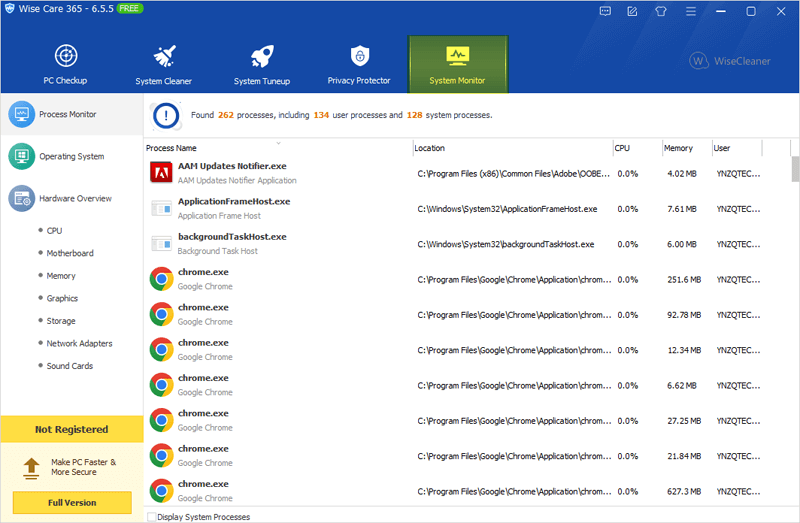The height and width of the screenshot is (523, 800).
Task: Select Chrome icon of 92.78 MB process
Action: pos(161,314)
